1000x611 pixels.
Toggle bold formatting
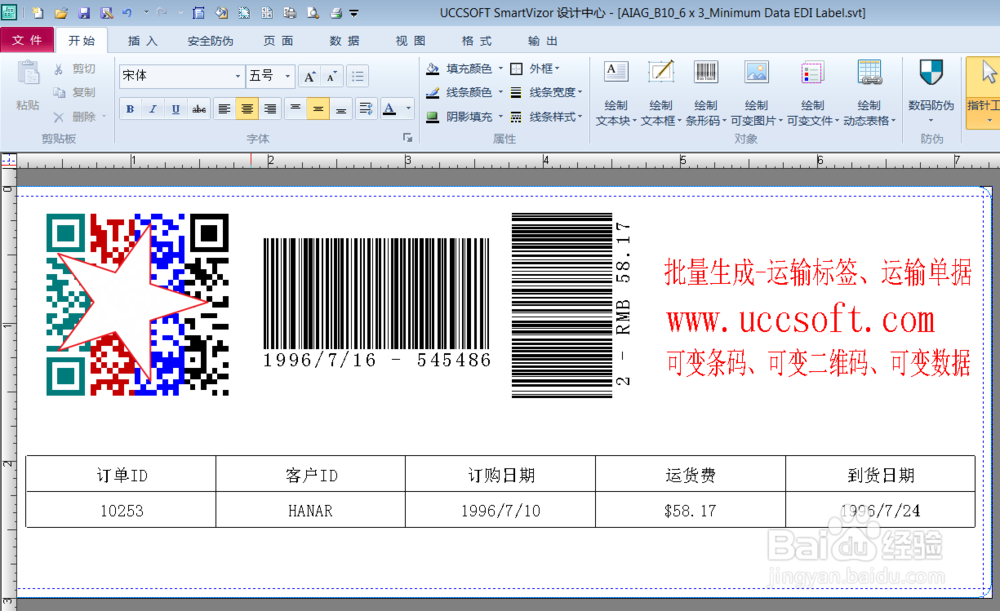coord(130,109)
